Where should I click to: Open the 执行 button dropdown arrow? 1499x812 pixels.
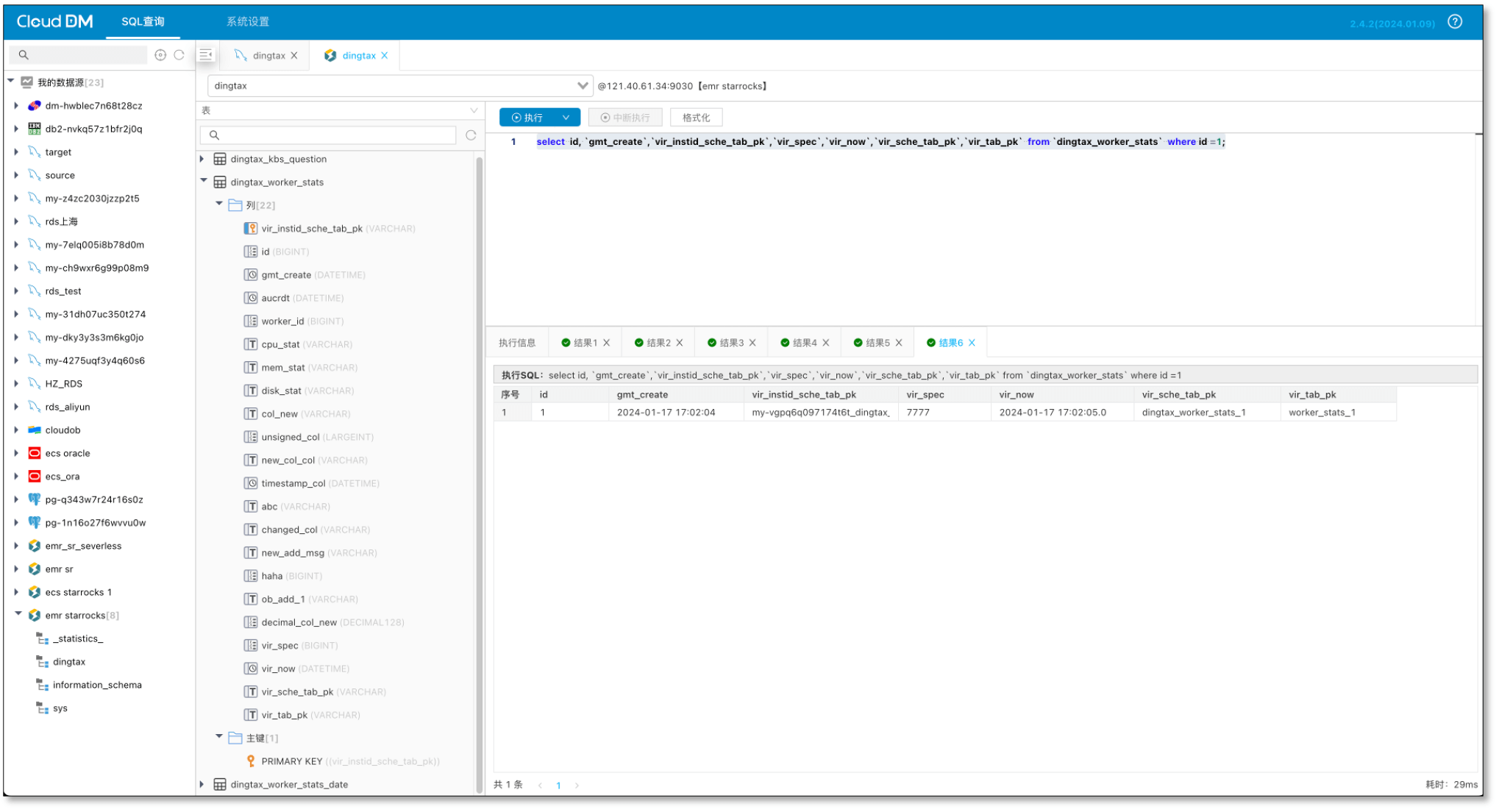566,118
